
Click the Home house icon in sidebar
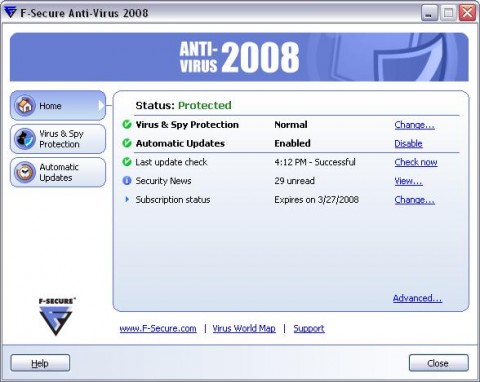coord(25,105)
